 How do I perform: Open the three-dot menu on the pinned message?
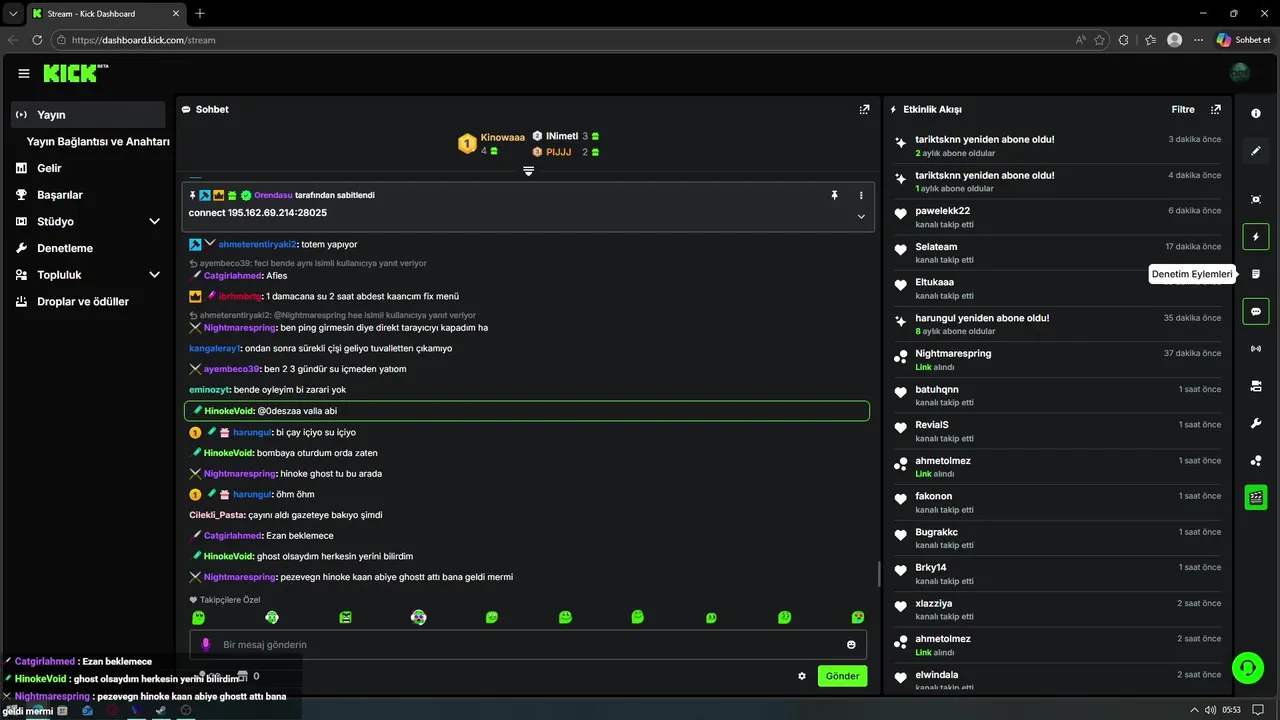coord(861,195)
